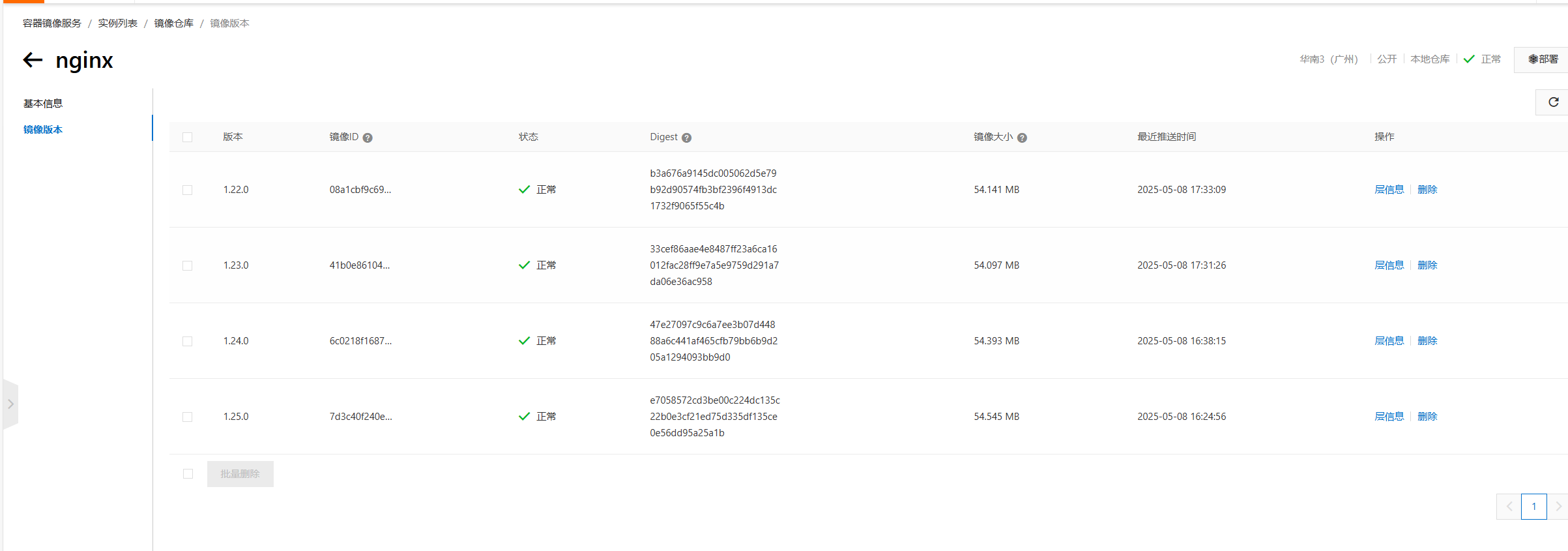The width and height of the screenshot is (1568, 551).
Task: Click size value 54.545 MB
Action: click(x=996, y=417)
